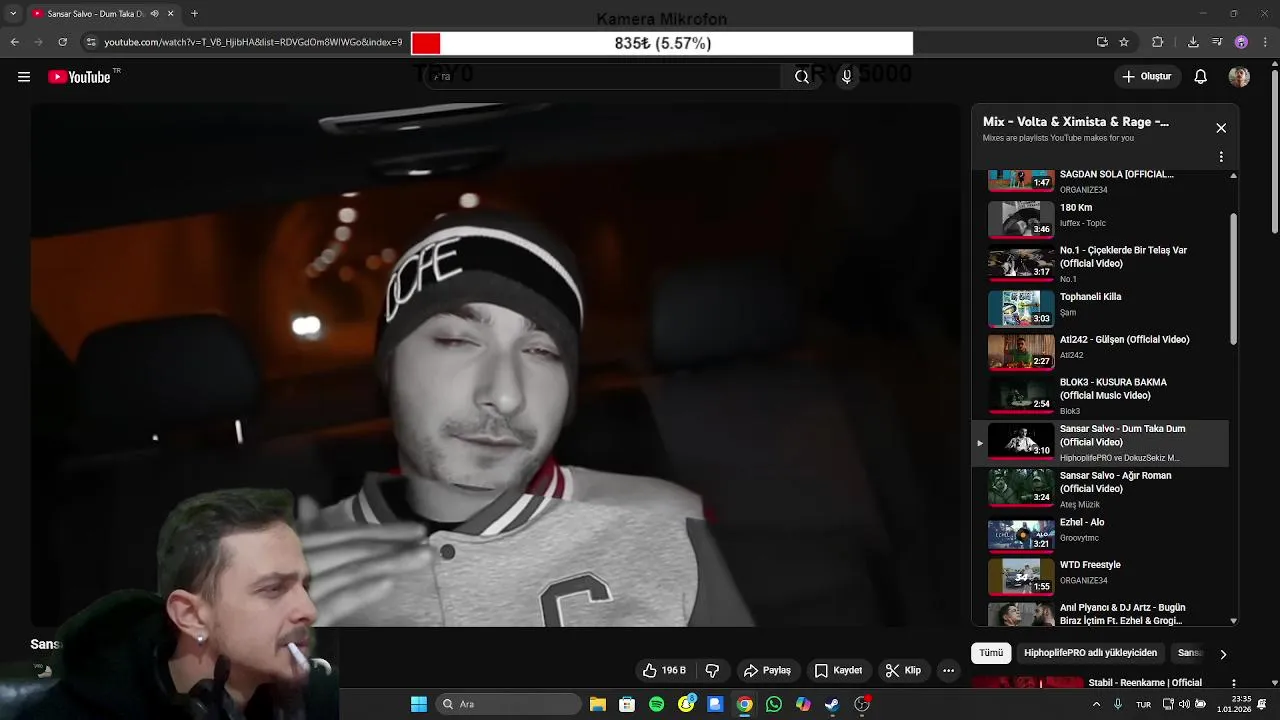Image resolution: width=1280 pixels, height=720 pixels.
Task: Bookmark this page with the star icon
Action: coord(1124,42)
